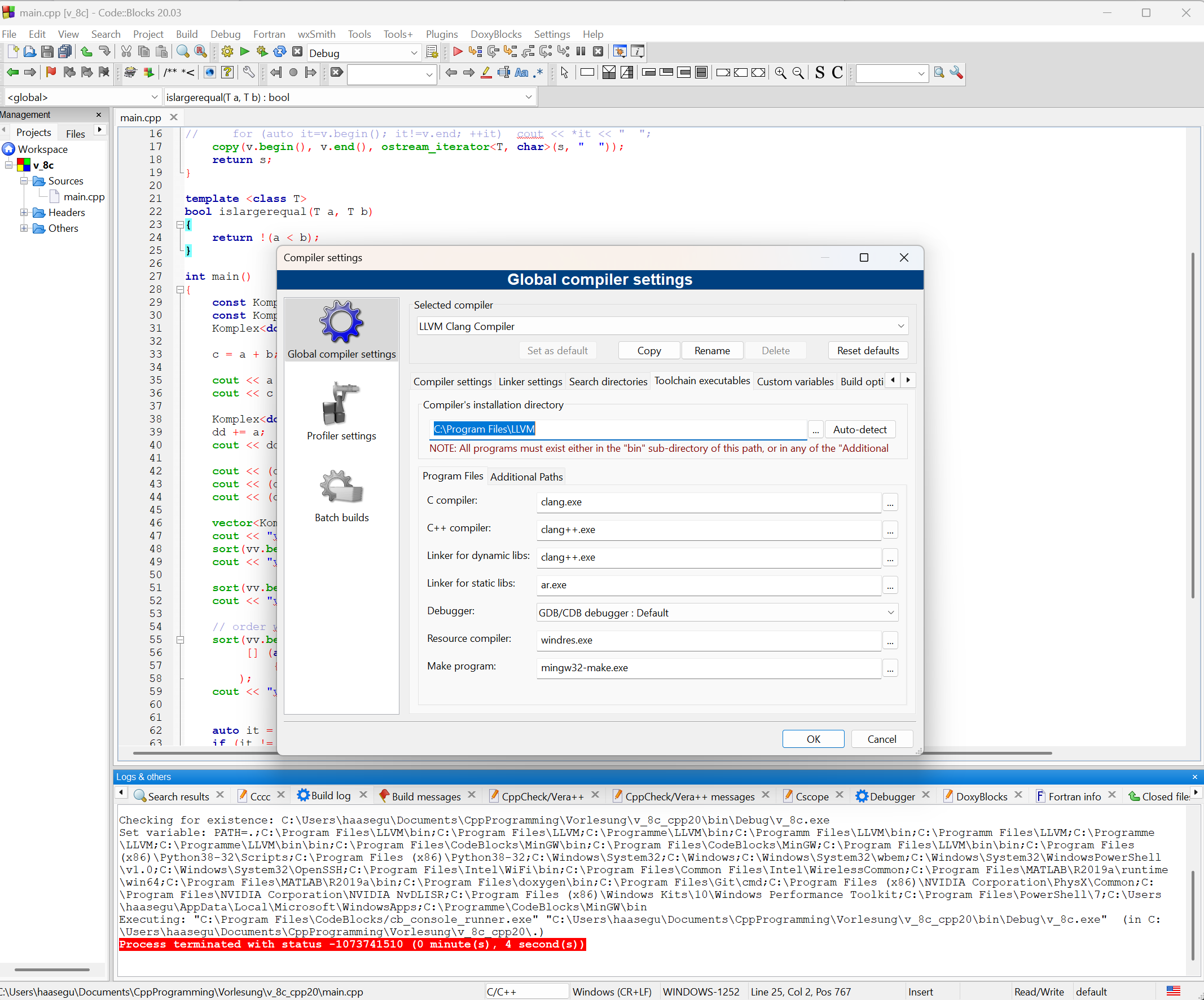The width and height of the screenshot is (1204, 1000).
Task: Click the Reset defaults button
Action: (x=867, y=351)
